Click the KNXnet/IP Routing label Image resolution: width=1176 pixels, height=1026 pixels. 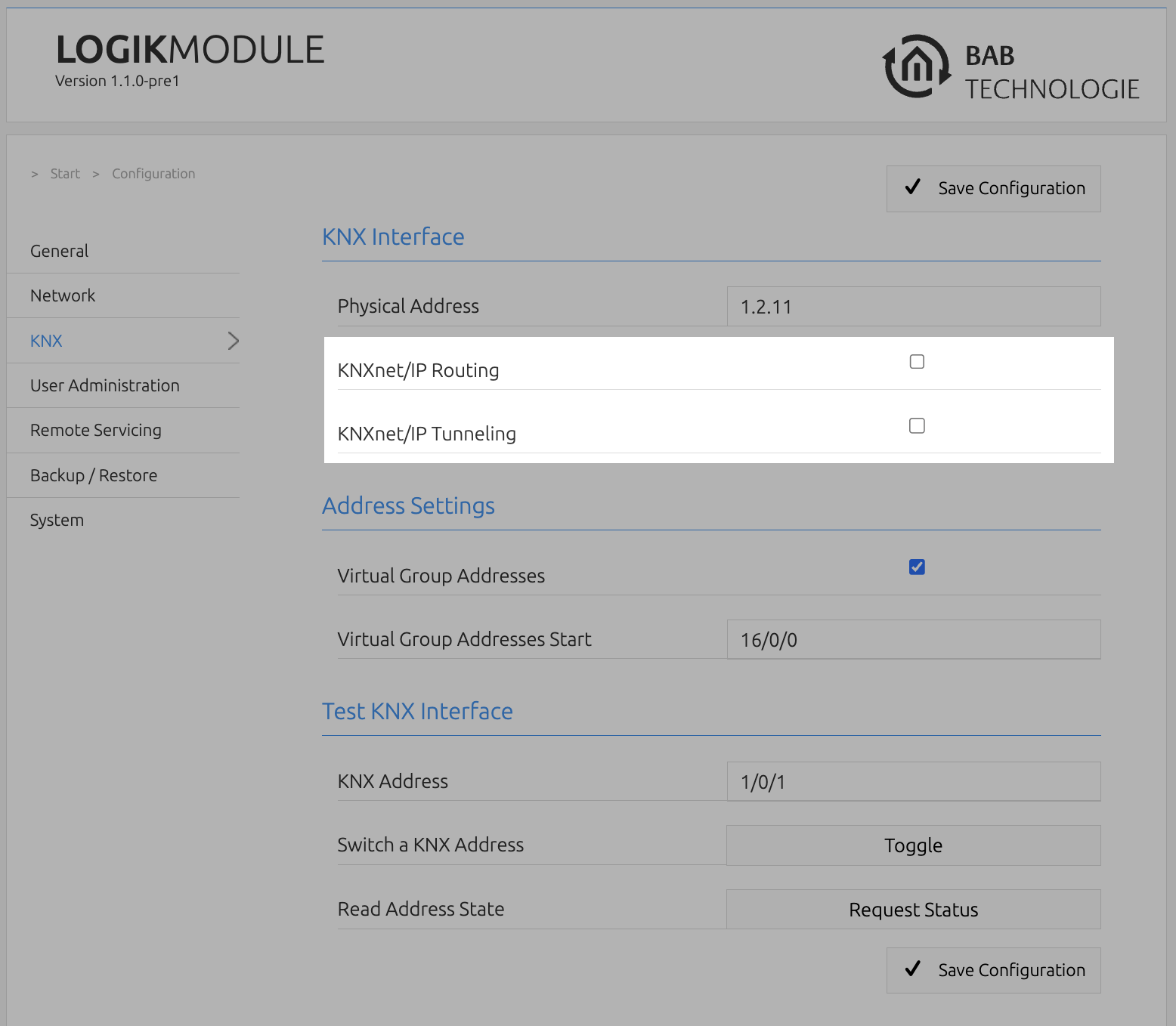[418, 370]
